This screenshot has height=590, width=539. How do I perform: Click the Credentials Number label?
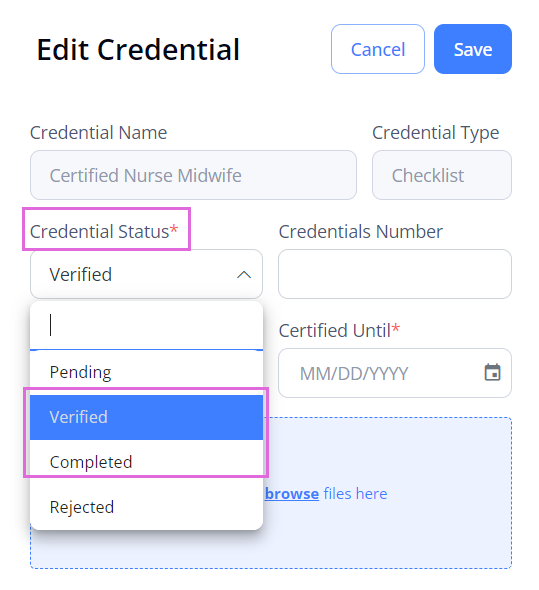click(361, 231)
